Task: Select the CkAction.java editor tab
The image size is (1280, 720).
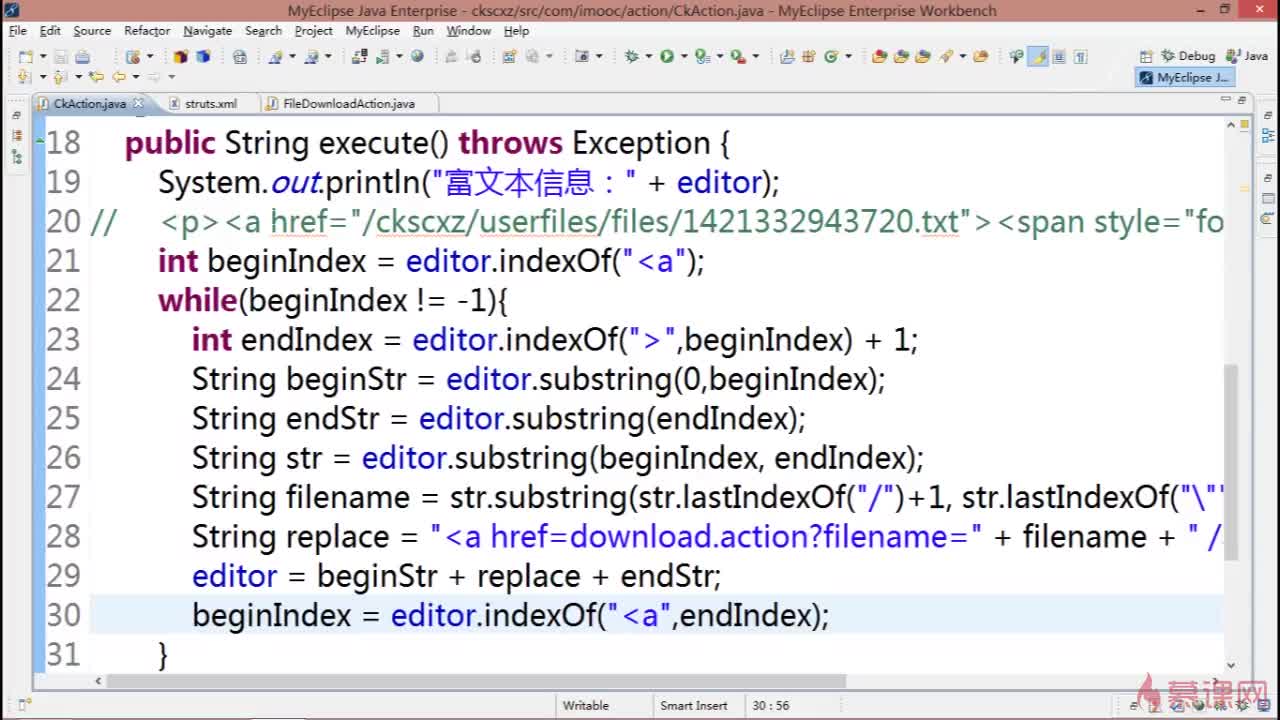Action: click(x=89, y=103)
